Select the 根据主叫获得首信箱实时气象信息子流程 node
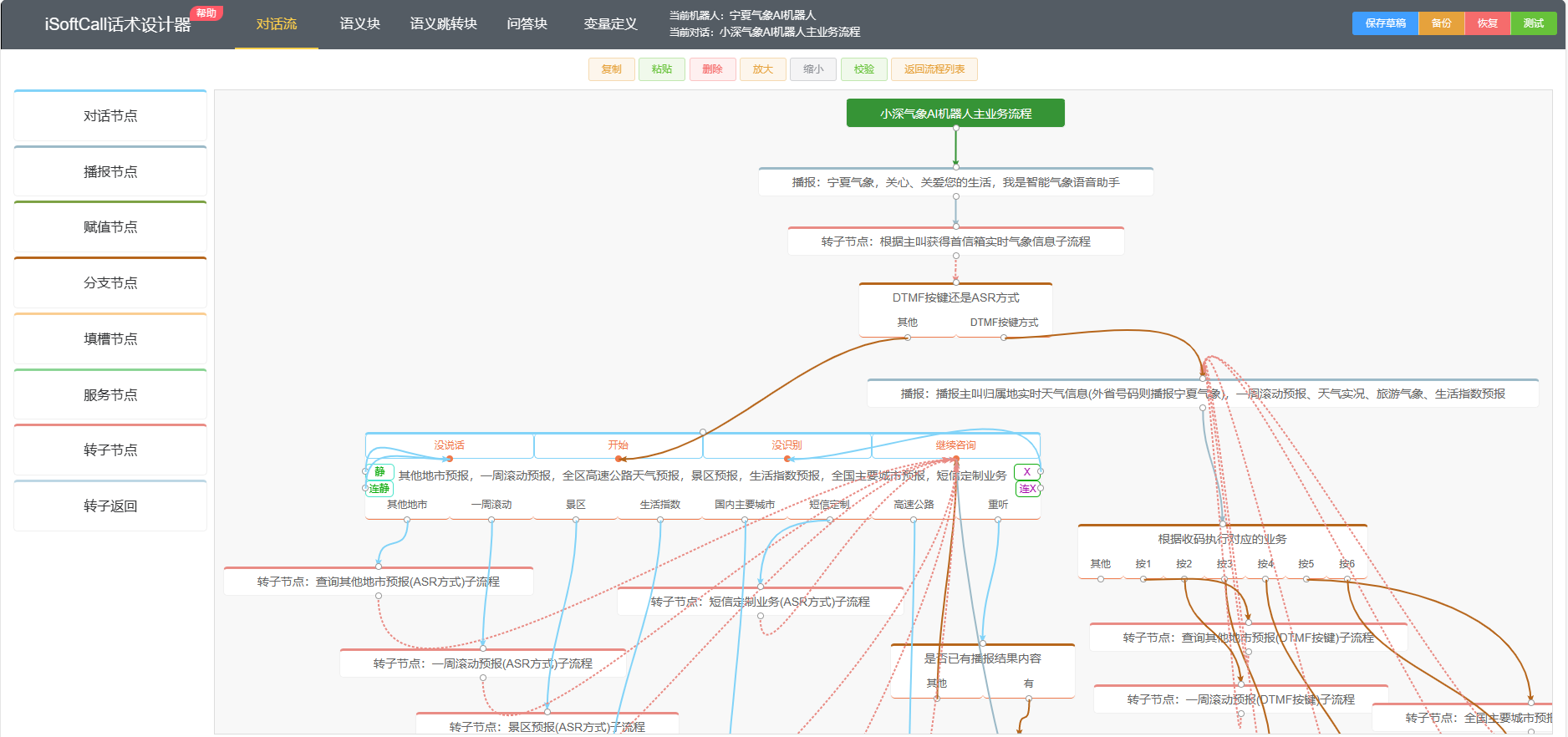Image resolution: width=1568 pixels, height=737 pixels. click(x=956, y=241)
